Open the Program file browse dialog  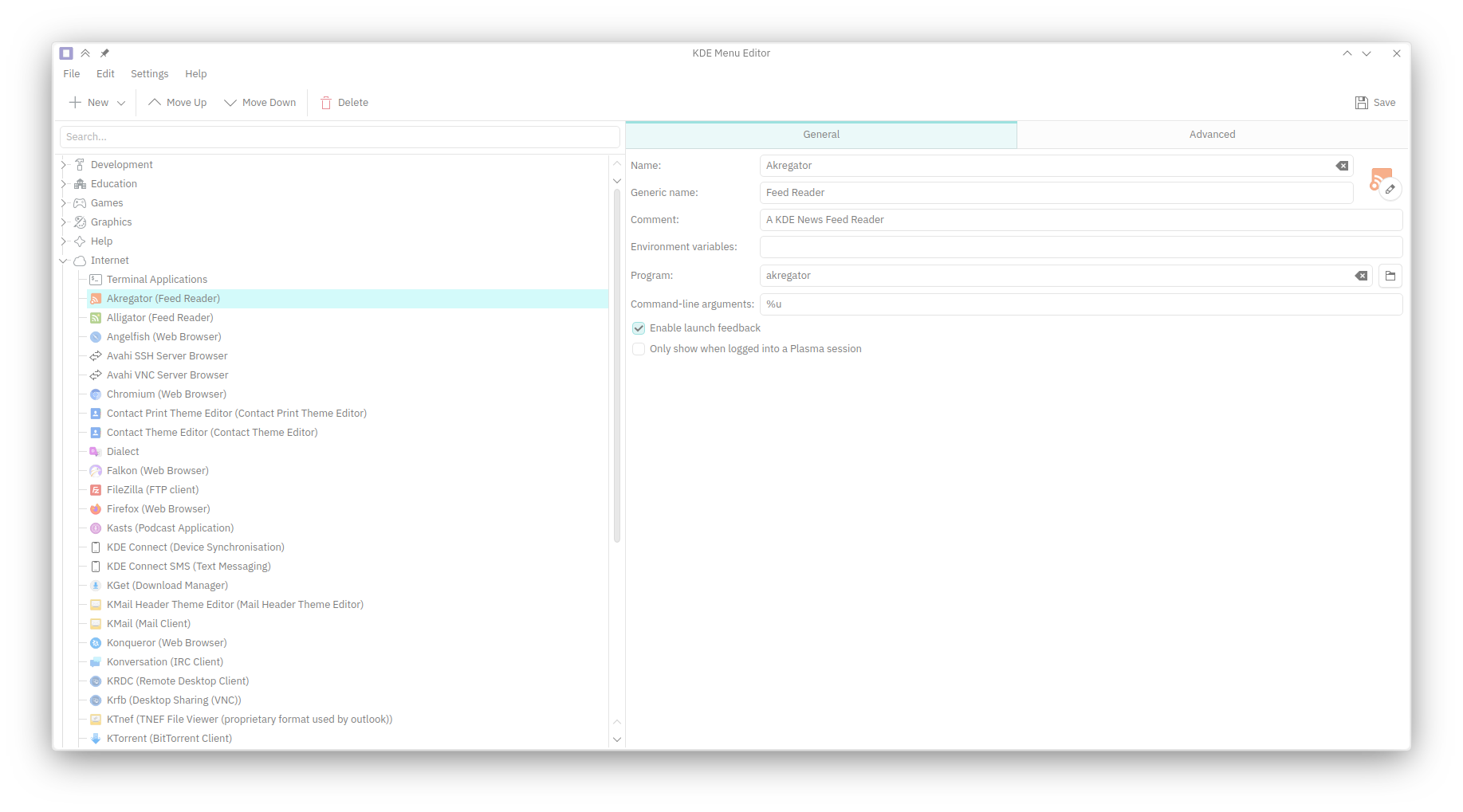coord(1390,276)
